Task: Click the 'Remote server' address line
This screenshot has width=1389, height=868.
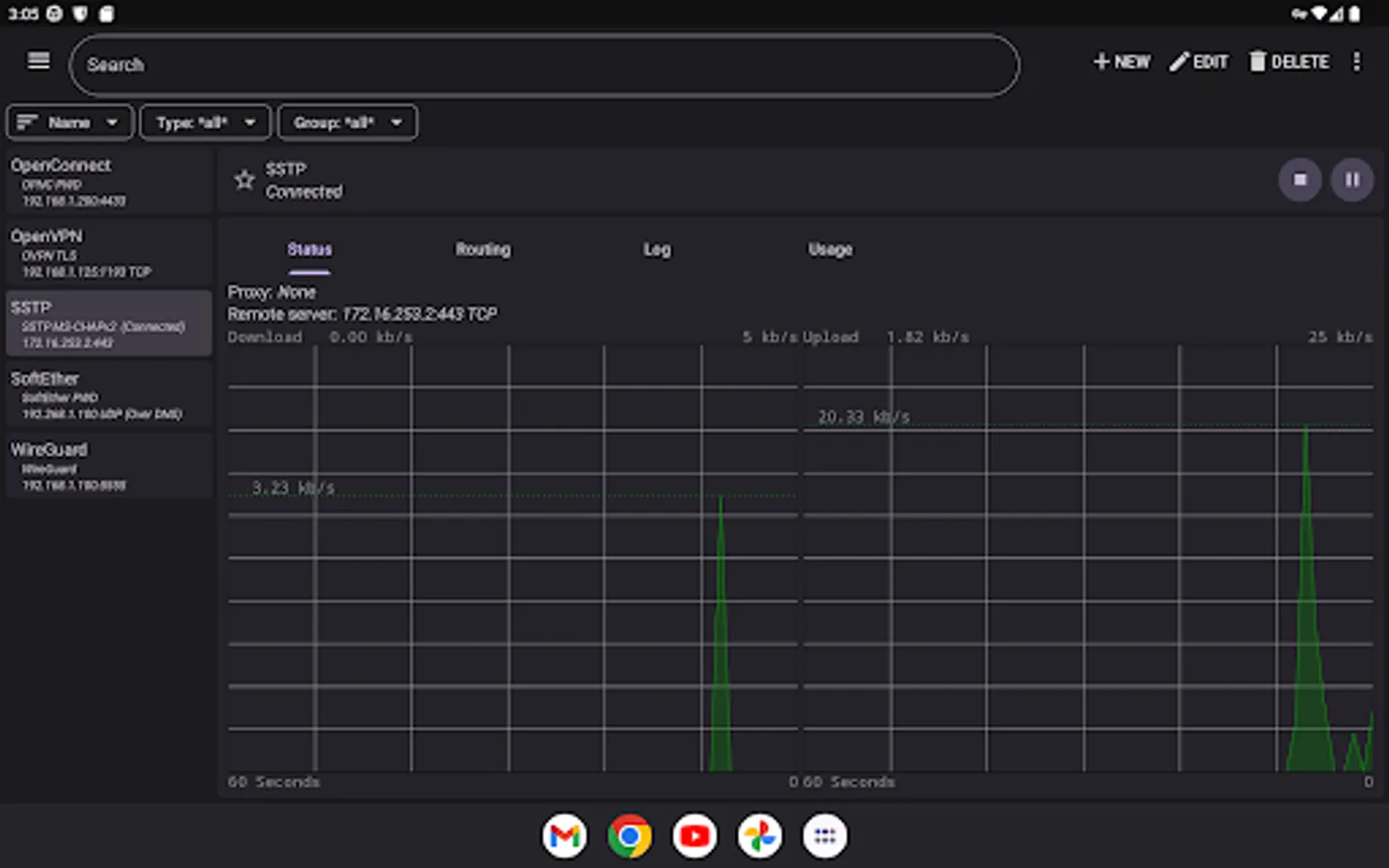Action: 363,314
